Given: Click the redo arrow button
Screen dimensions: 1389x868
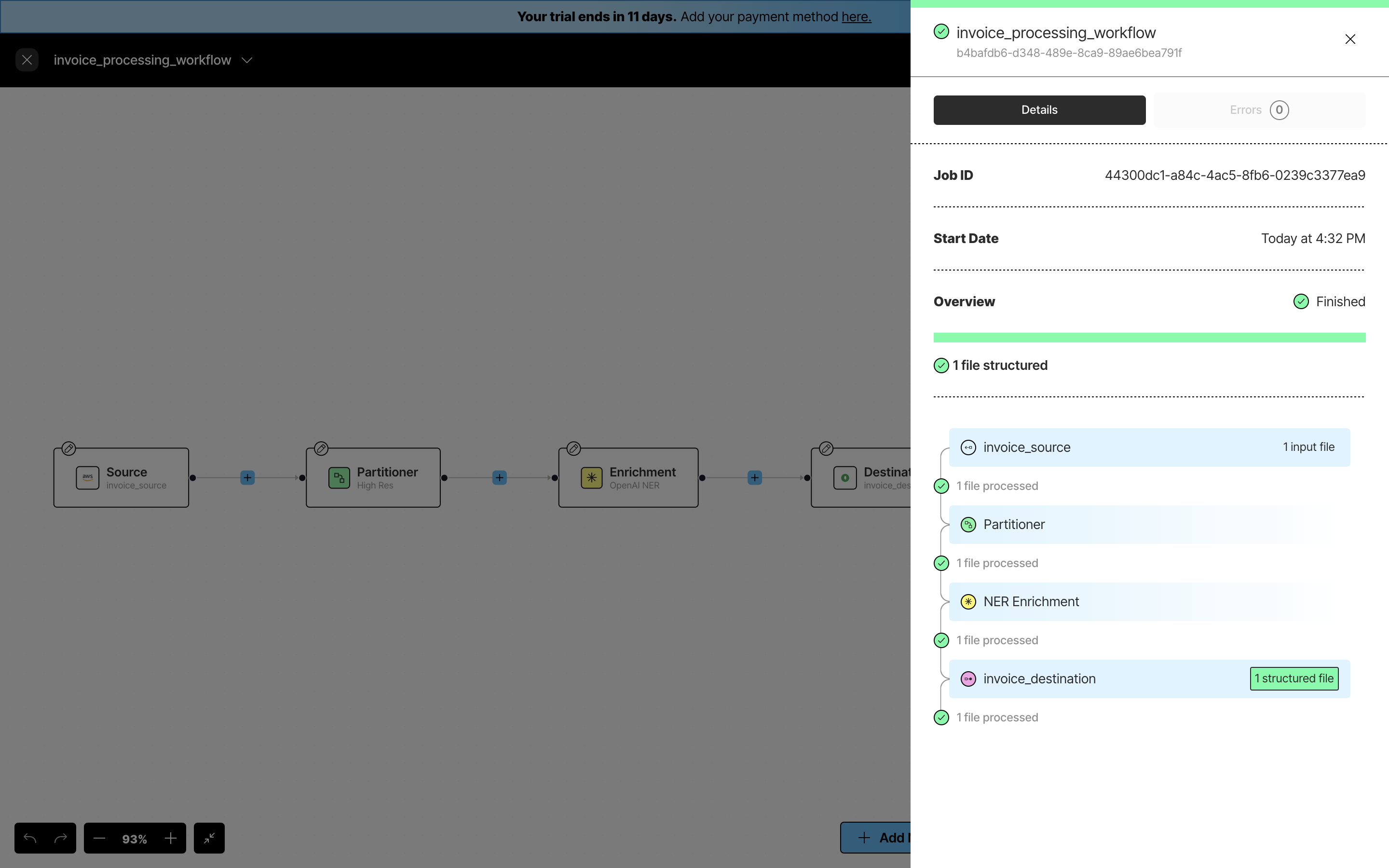Looking at the screenshot, I should coord(61,838).
